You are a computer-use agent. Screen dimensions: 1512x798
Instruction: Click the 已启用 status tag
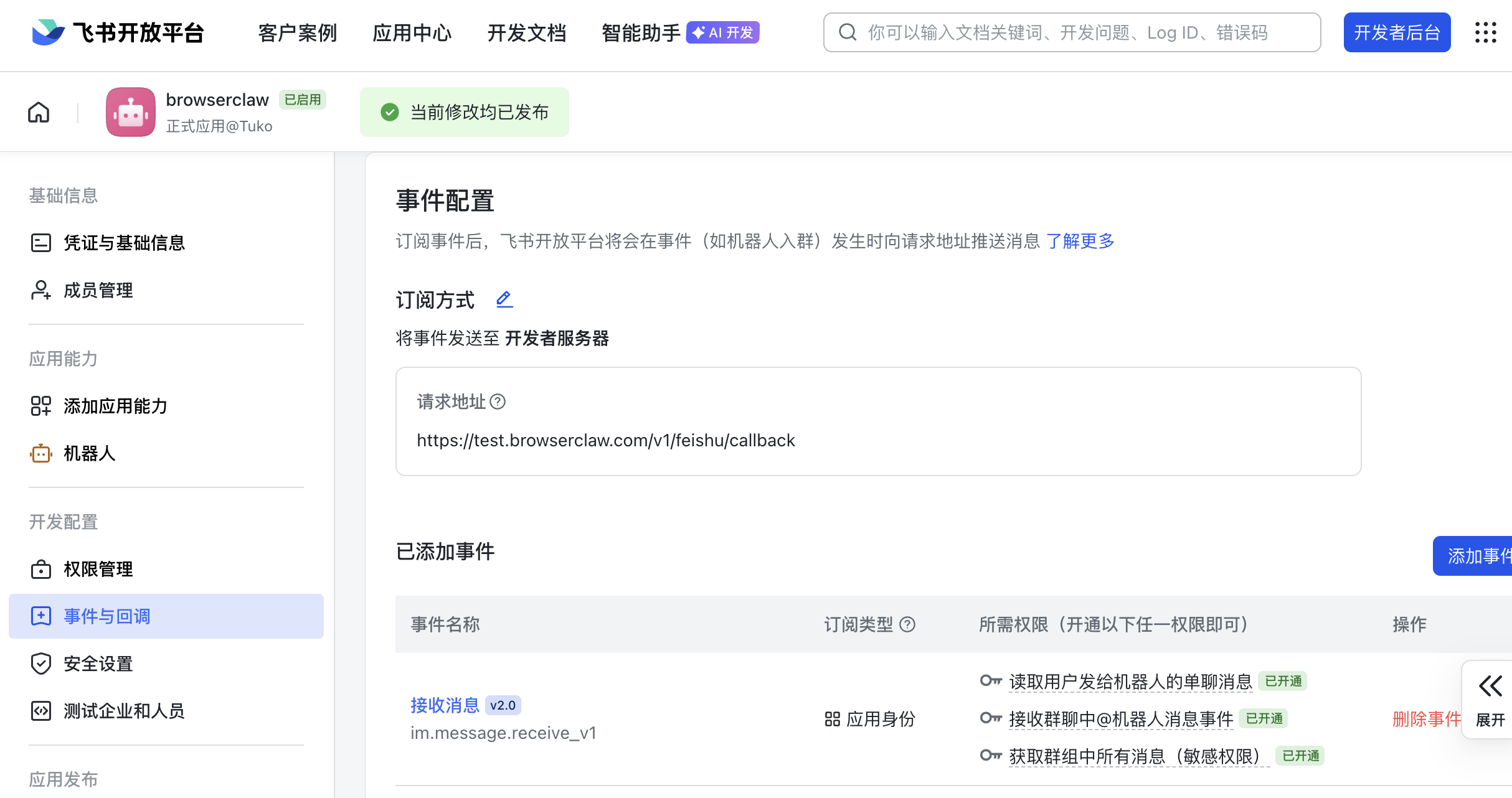(303, 100)
